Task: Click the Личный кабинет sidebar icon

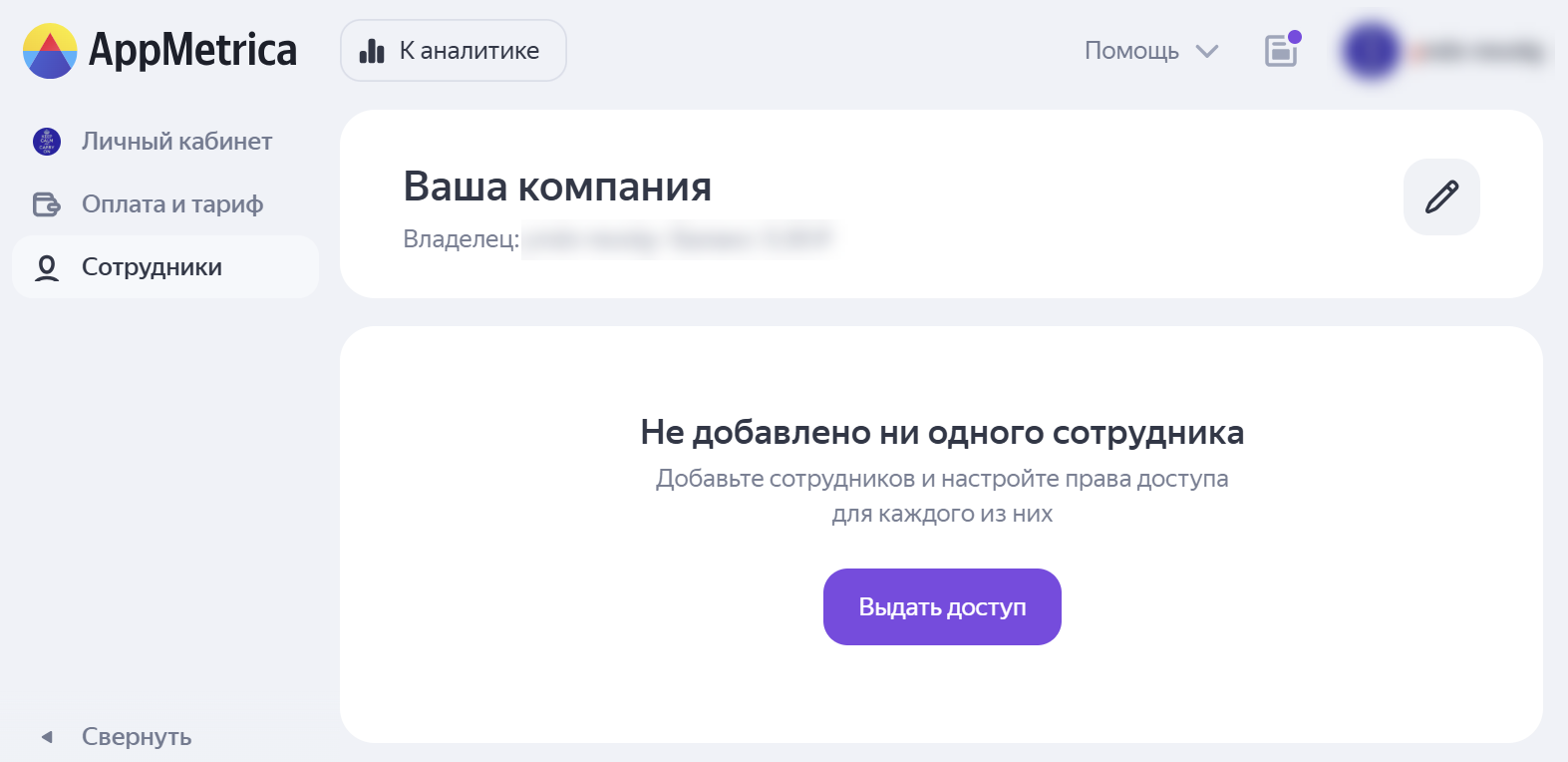Action: 47,142
